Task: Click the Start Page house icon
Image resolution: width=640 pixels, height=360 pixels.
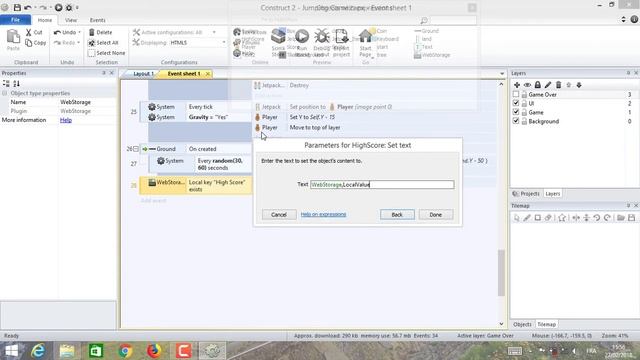Action: [366, 37]
